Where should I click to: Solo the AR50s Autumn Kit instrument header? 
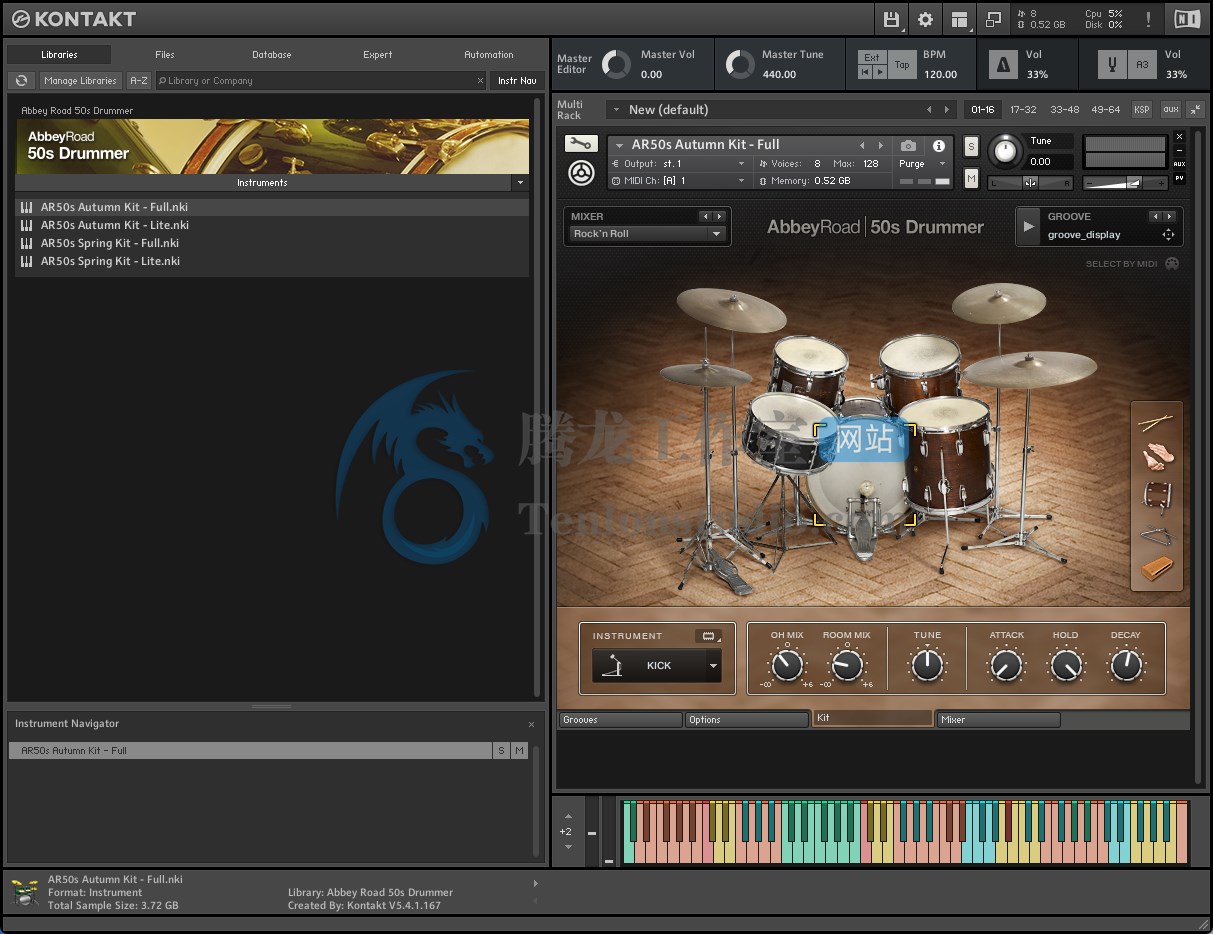point(970,147)
